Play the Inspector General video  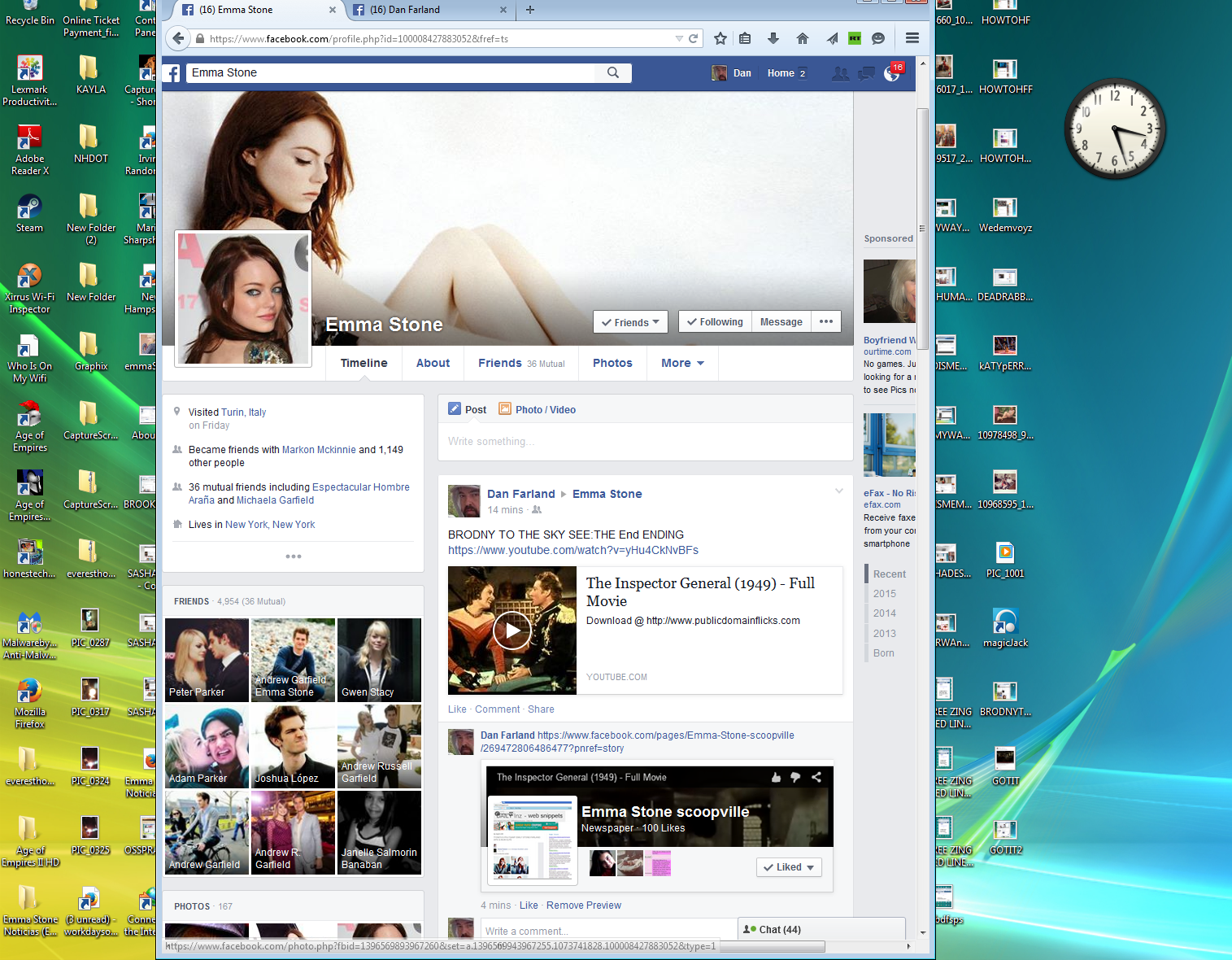tap(512, 631)
